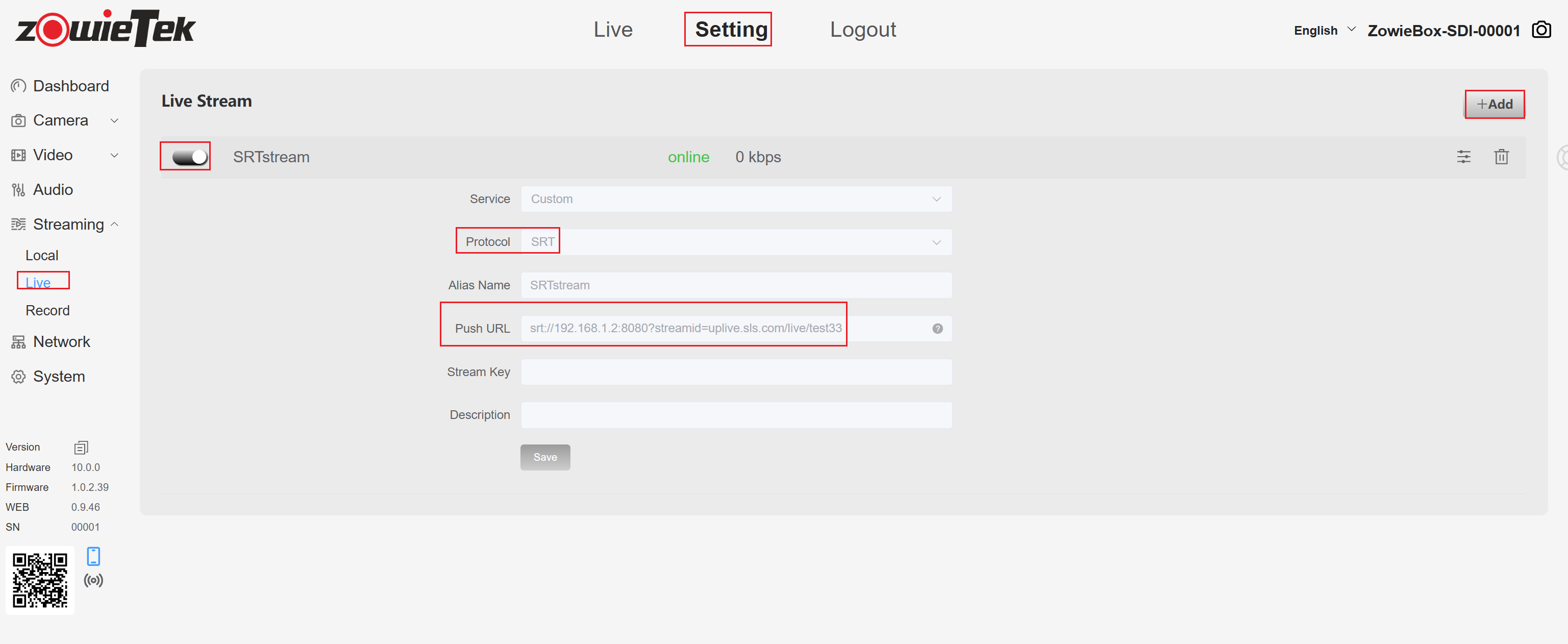Open the English language selector
Viewport: 1568px width, 644px height.
[1324, 31]
